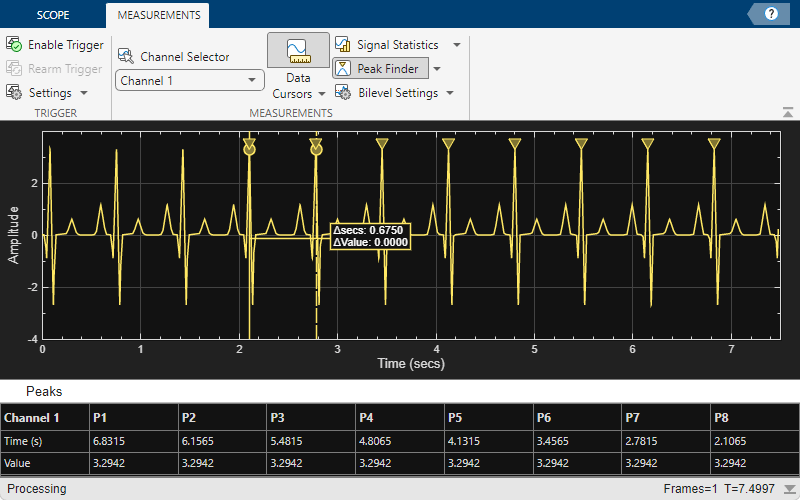The image size is (800, 500).
Task: Open the Peak Finder dropdown arrow
Action: pos(437,69)
